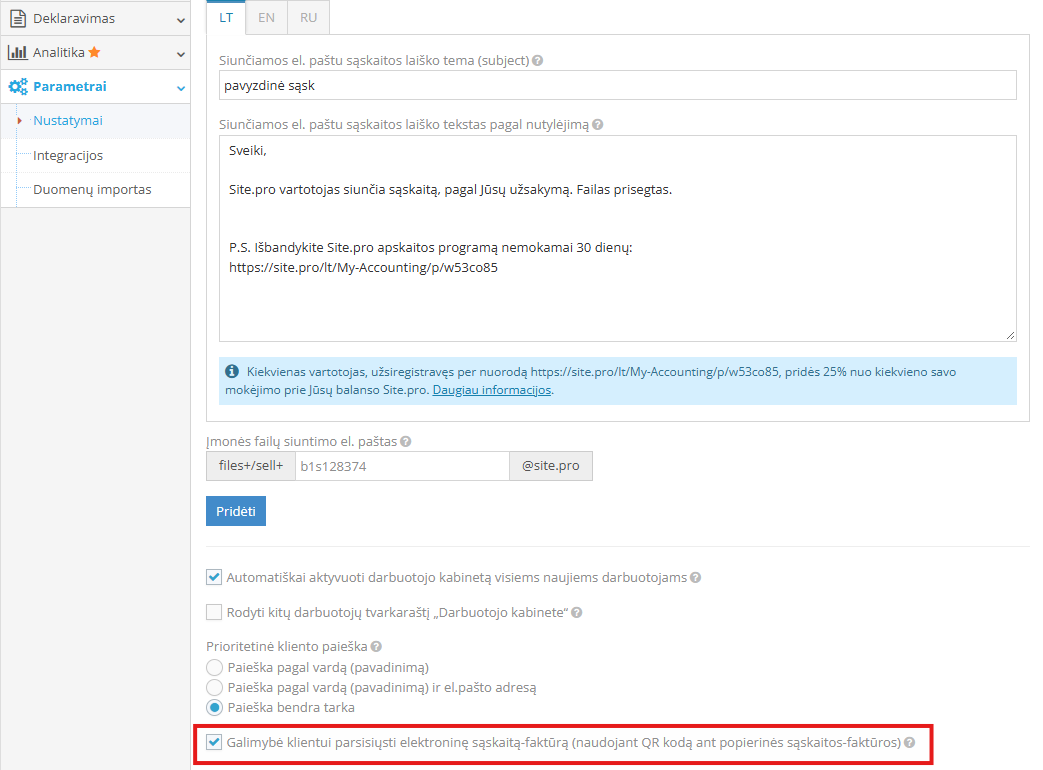The width and height of the screenshot is (1043, 770).
Task: Enable showing other employees' schedule
Action: [x=214, y=612]
